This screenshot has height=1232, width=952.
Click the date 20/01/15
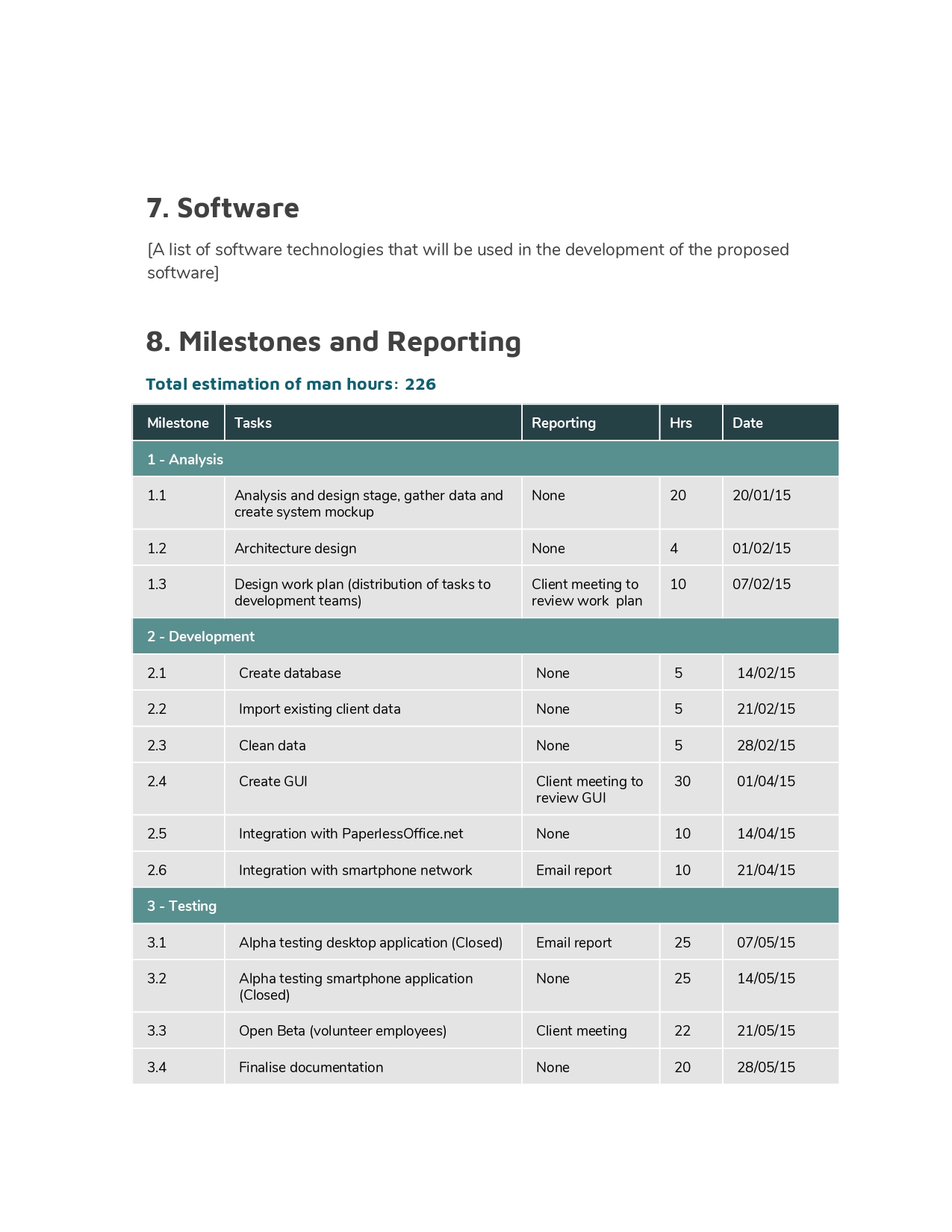762,495
